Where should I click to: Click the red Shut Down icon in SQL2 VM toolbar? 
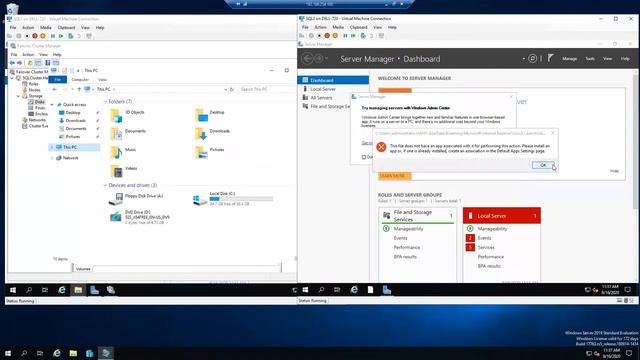pos(327,36)
